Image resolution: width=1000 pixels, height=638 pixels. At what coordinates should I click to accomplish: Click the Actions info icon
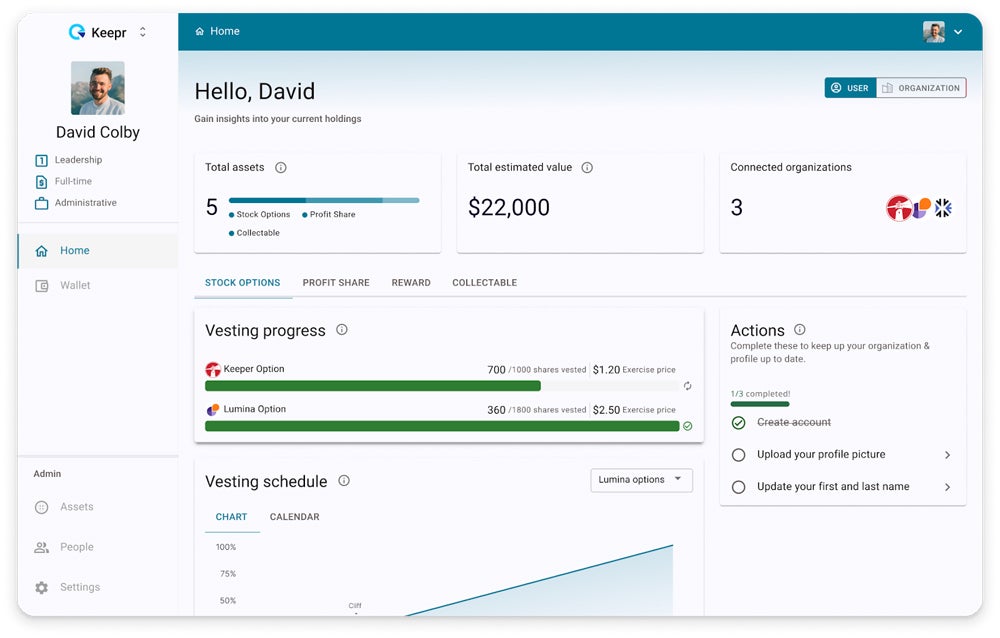coord(799,330)
